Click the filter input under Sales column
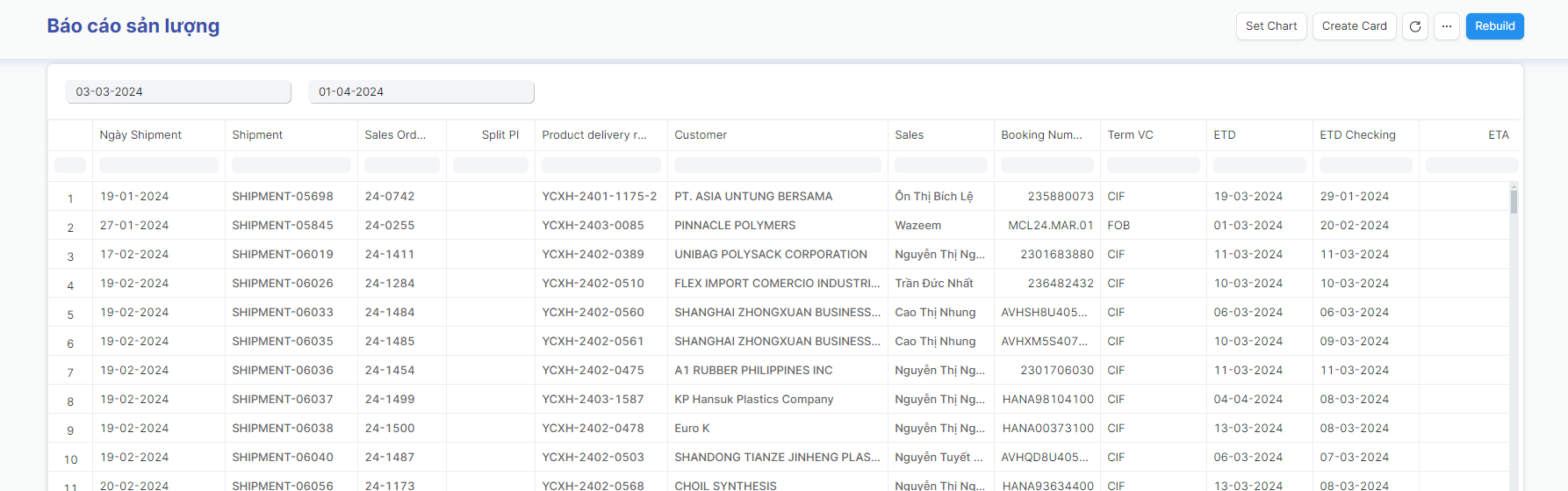Image resolution: width=1568 pixels, height=491 pixels. (x=940, y=165)
